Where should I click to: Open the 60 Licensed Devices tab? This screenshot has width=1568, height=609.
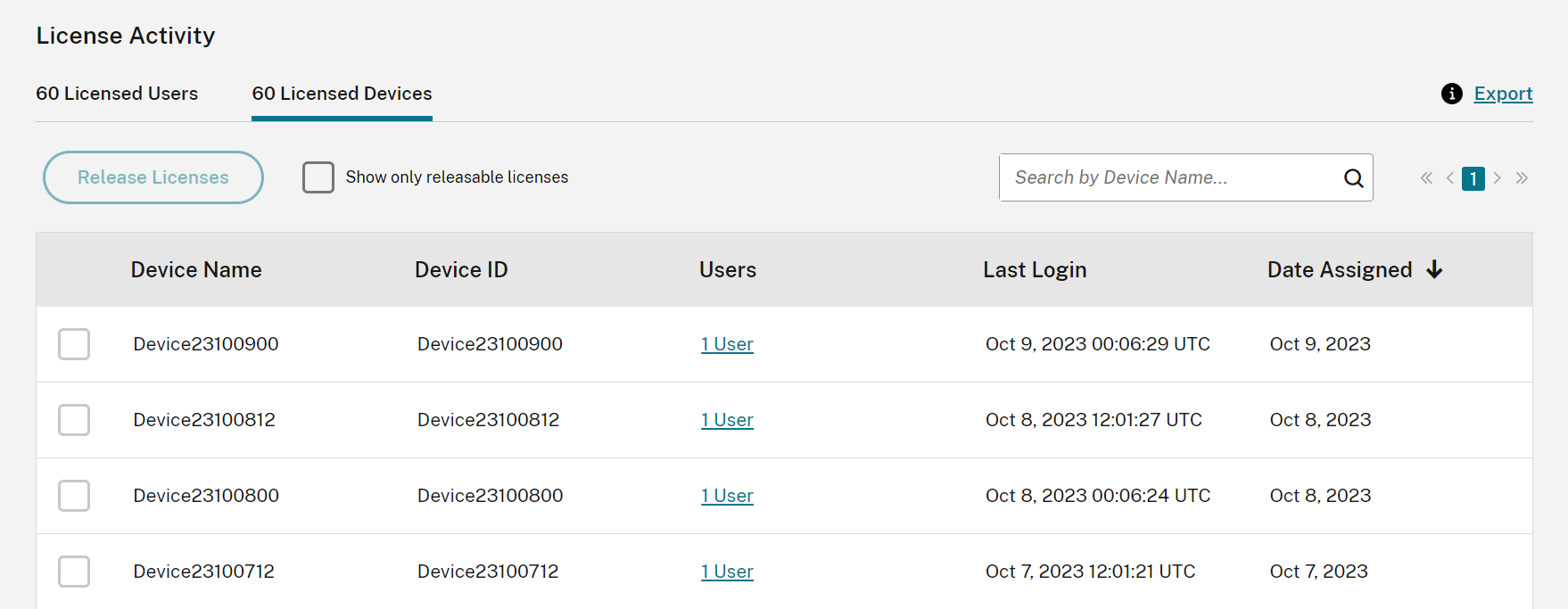tap(342, 94)
